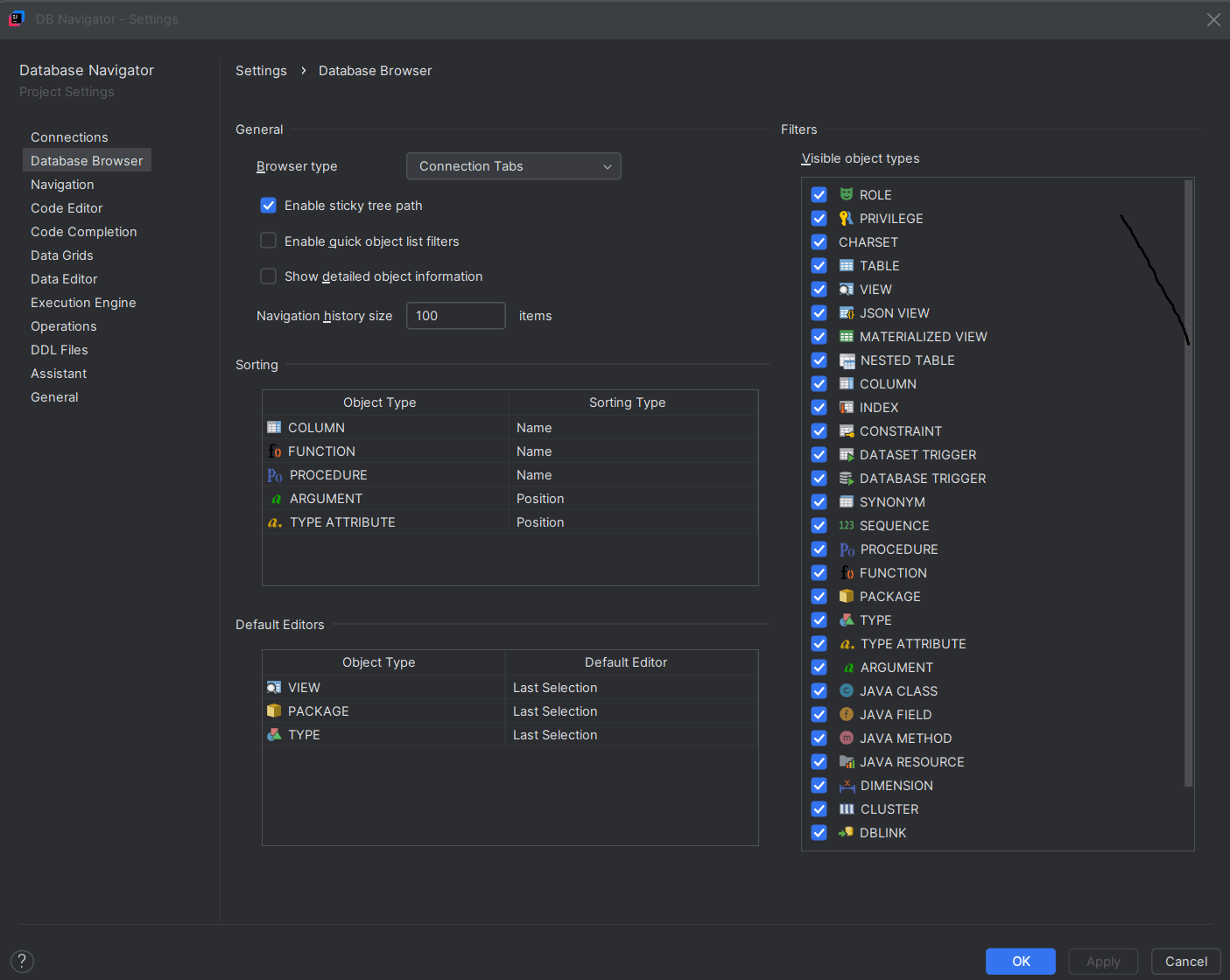Click the ROLE mask icon in Filters

point(847,194)
